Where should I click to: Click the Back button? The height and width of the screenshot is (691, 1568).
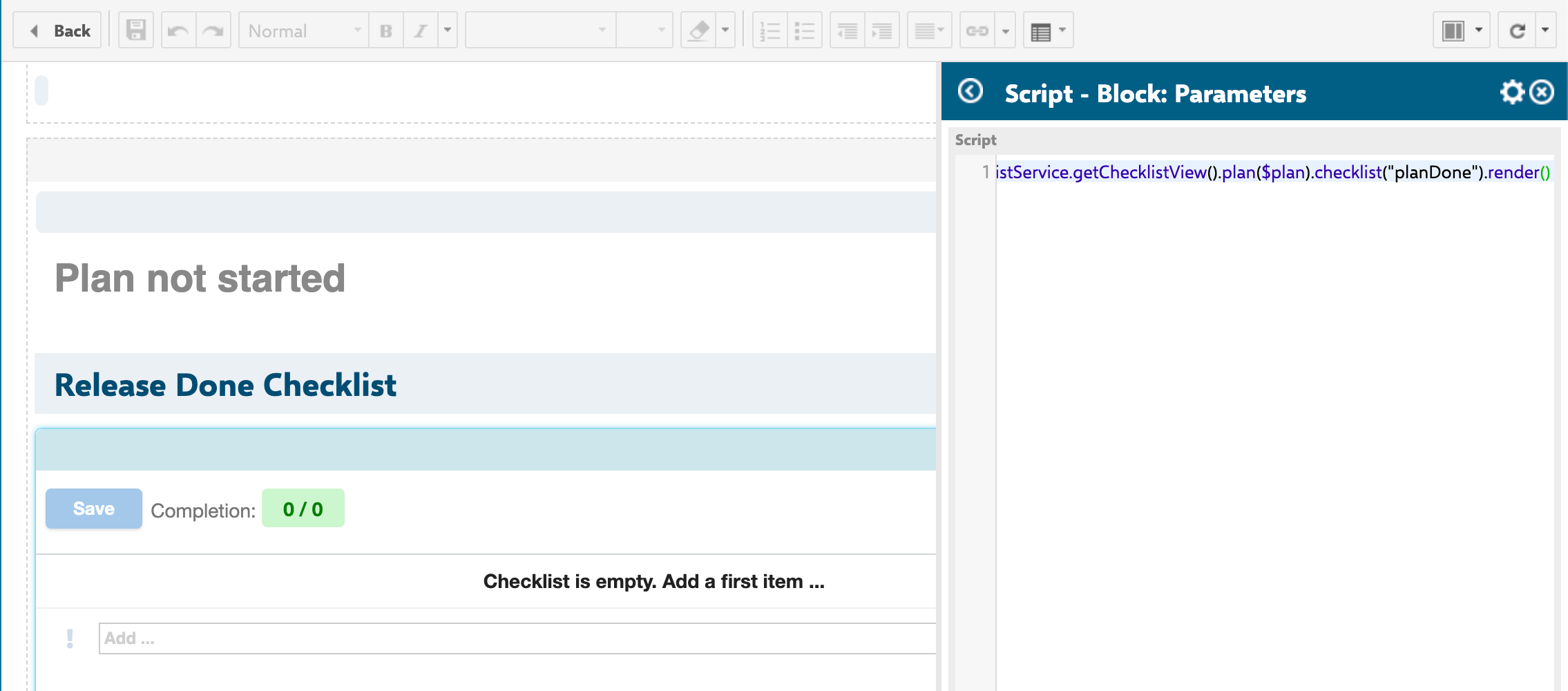click(x=58, y=30)
